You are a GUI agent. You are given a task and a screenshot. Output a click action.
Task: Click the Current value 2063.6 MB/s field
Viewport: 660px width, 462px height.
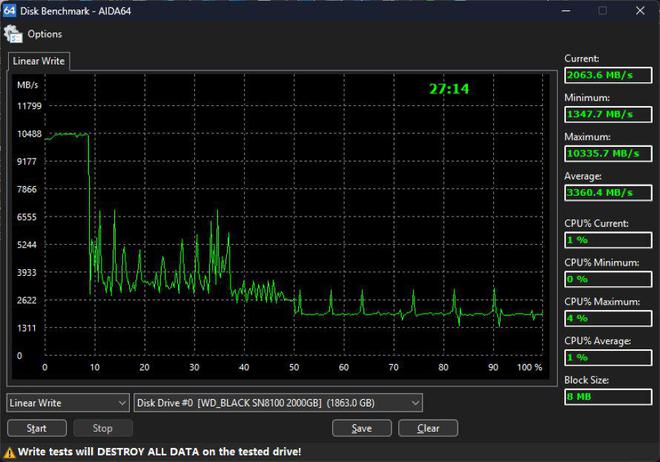point(608,75)
